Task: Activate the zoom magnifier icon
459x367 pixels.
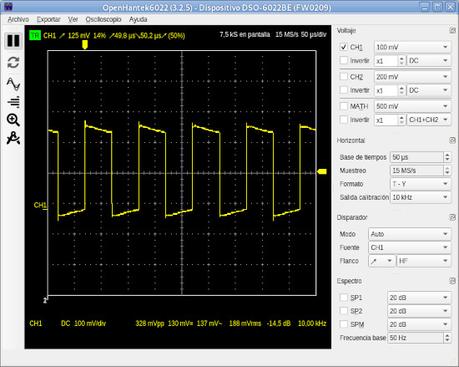Action: click(x=13, y=120)
